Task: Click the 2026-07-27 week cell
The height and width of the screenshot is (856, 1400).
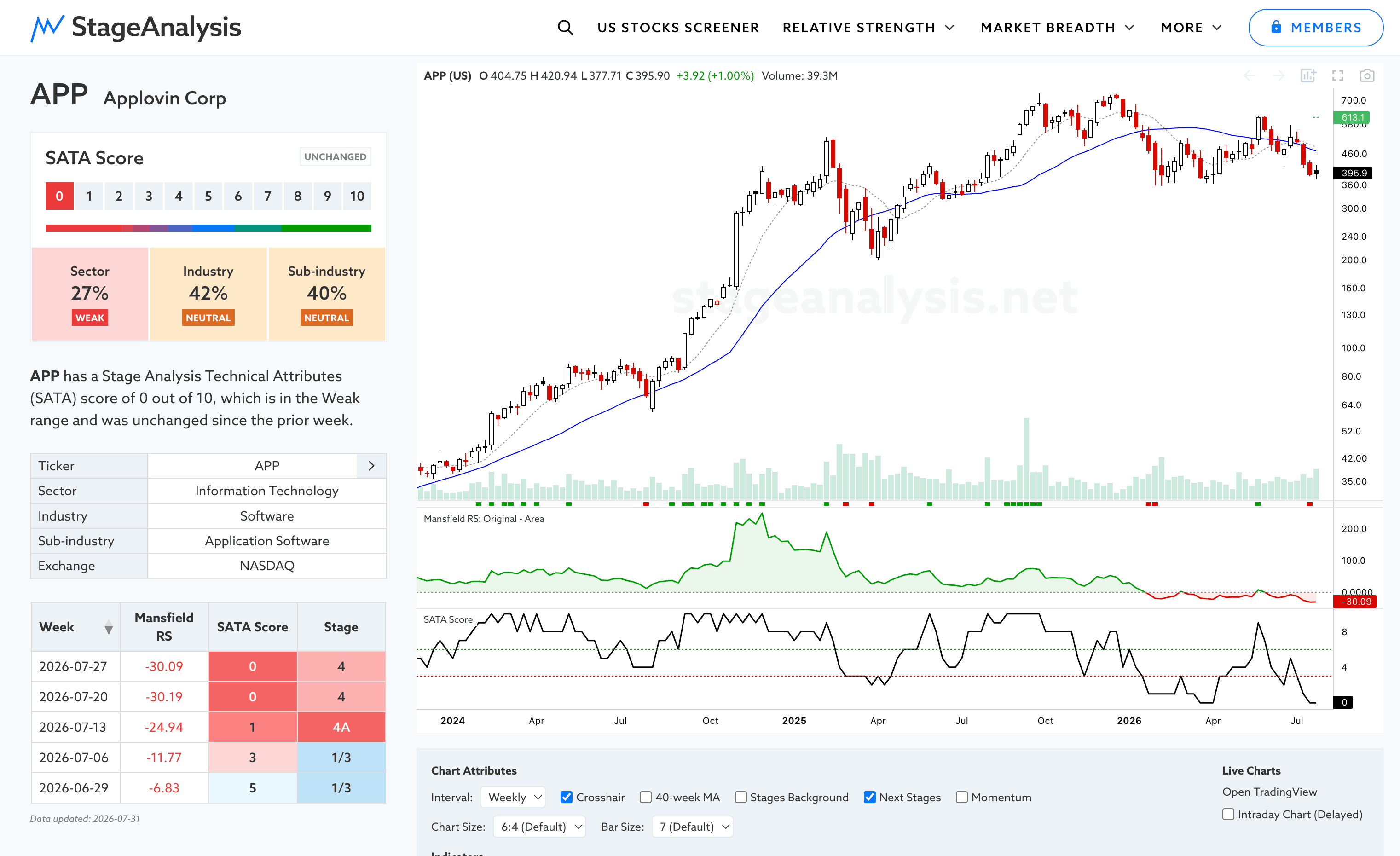Action: tap(75, 666)
